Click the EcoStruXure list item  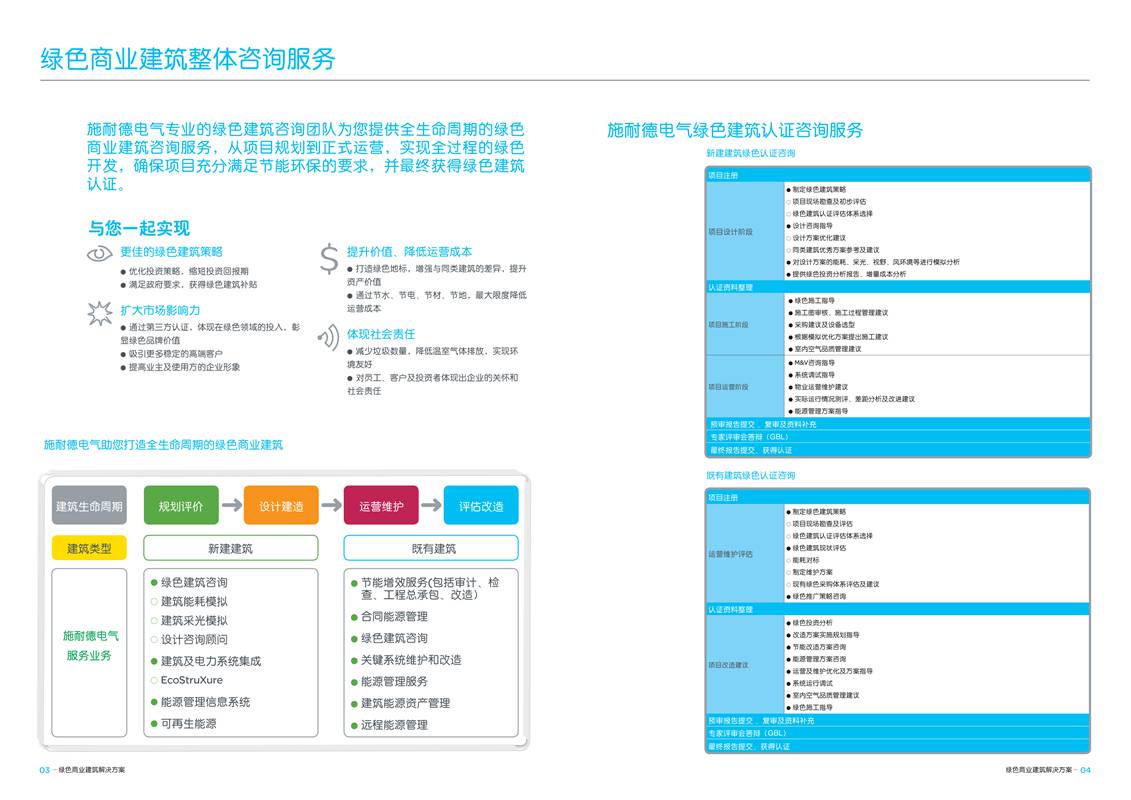pos(187,680)
